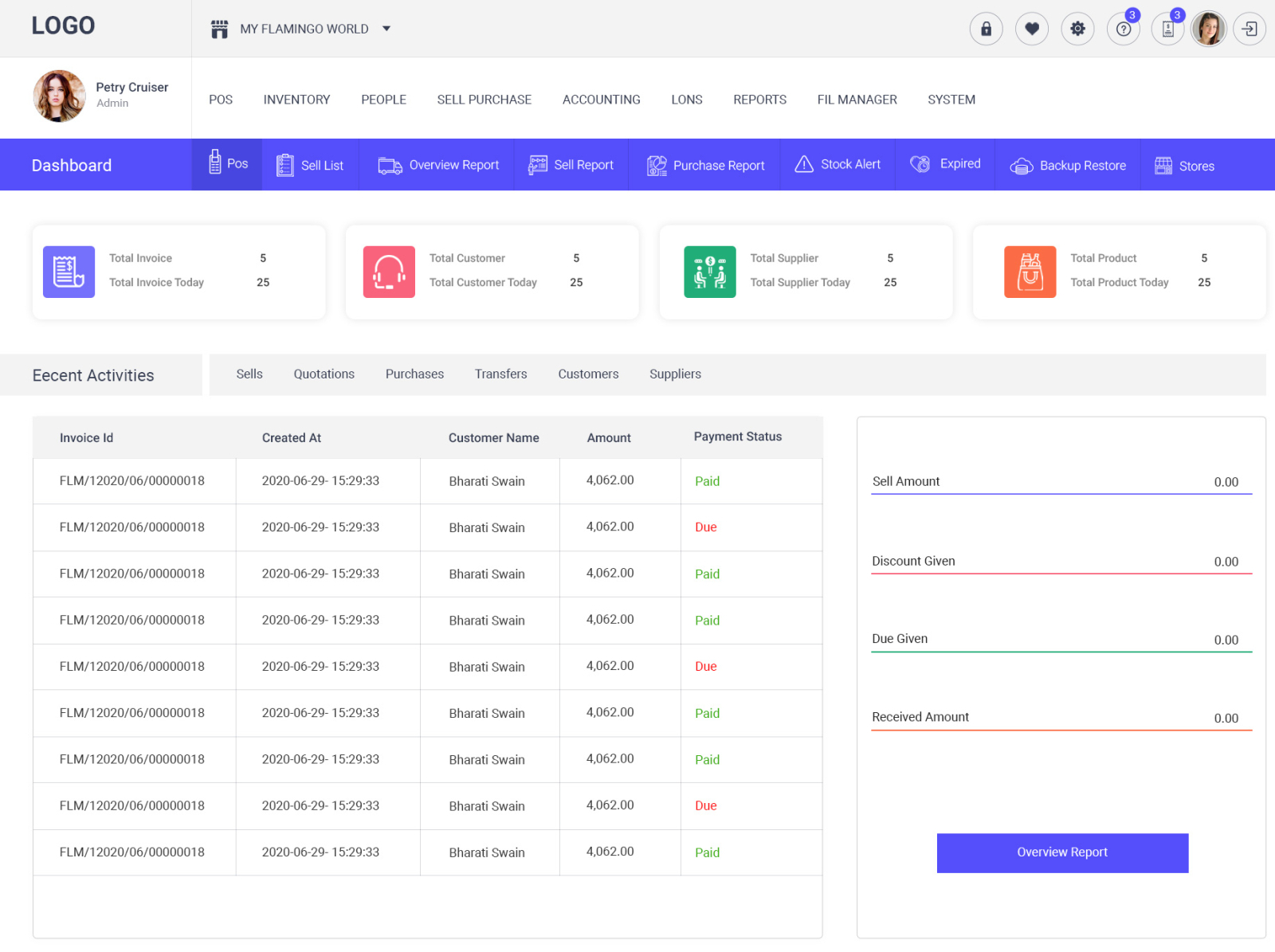The width and height of the screenshot is (1275, 952).
Task: Click the Sell Amount 0.00 value
Action: click(1226, 482)
